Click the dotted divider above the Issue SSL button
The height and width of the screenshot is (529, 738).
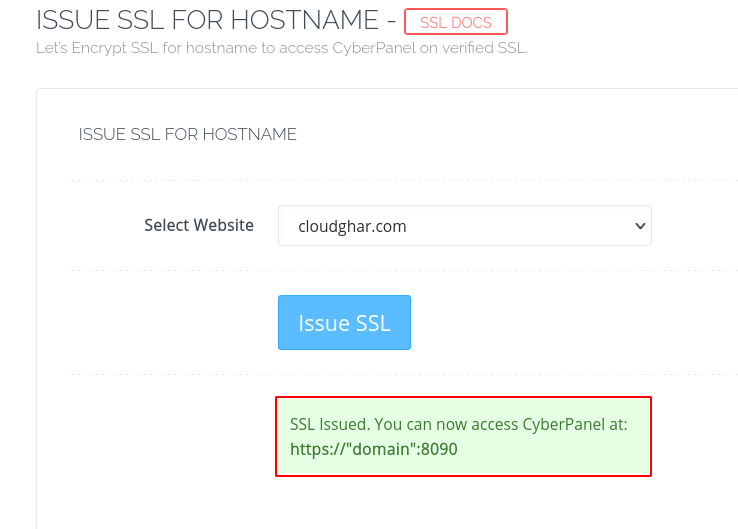coord(402,270)
